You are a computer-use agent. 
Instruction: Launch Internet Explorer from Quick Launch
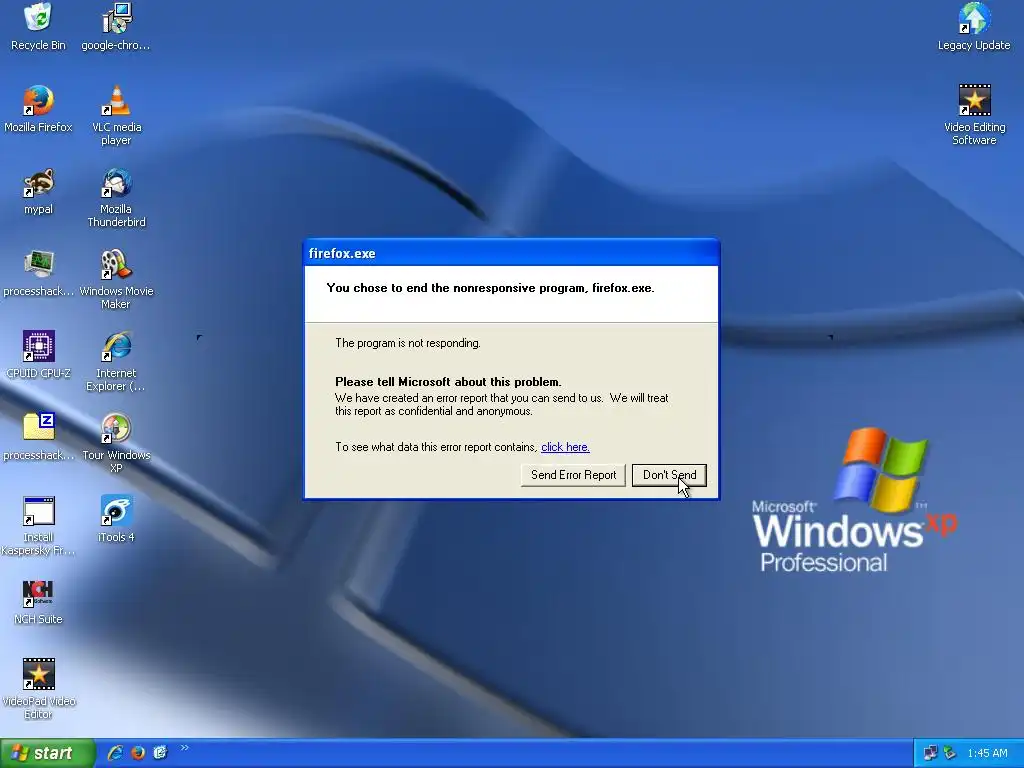click(x=116, y=753)
